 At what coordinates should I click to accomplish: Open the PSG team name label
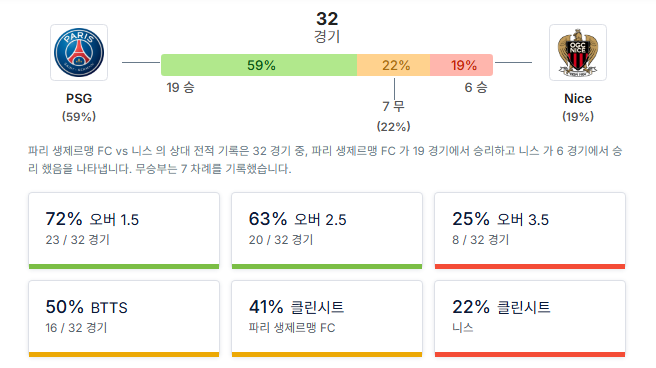tap(79, 99)
